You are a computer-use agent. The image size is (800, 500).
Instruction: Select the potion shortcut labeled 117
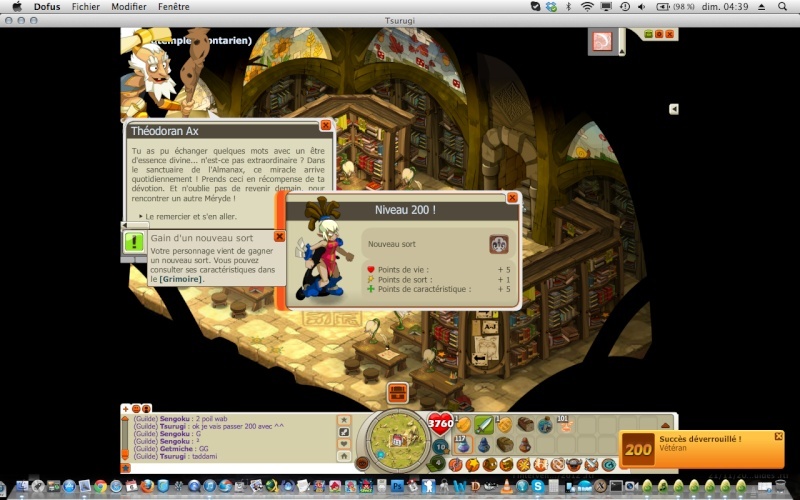click(x=464, y=445)
